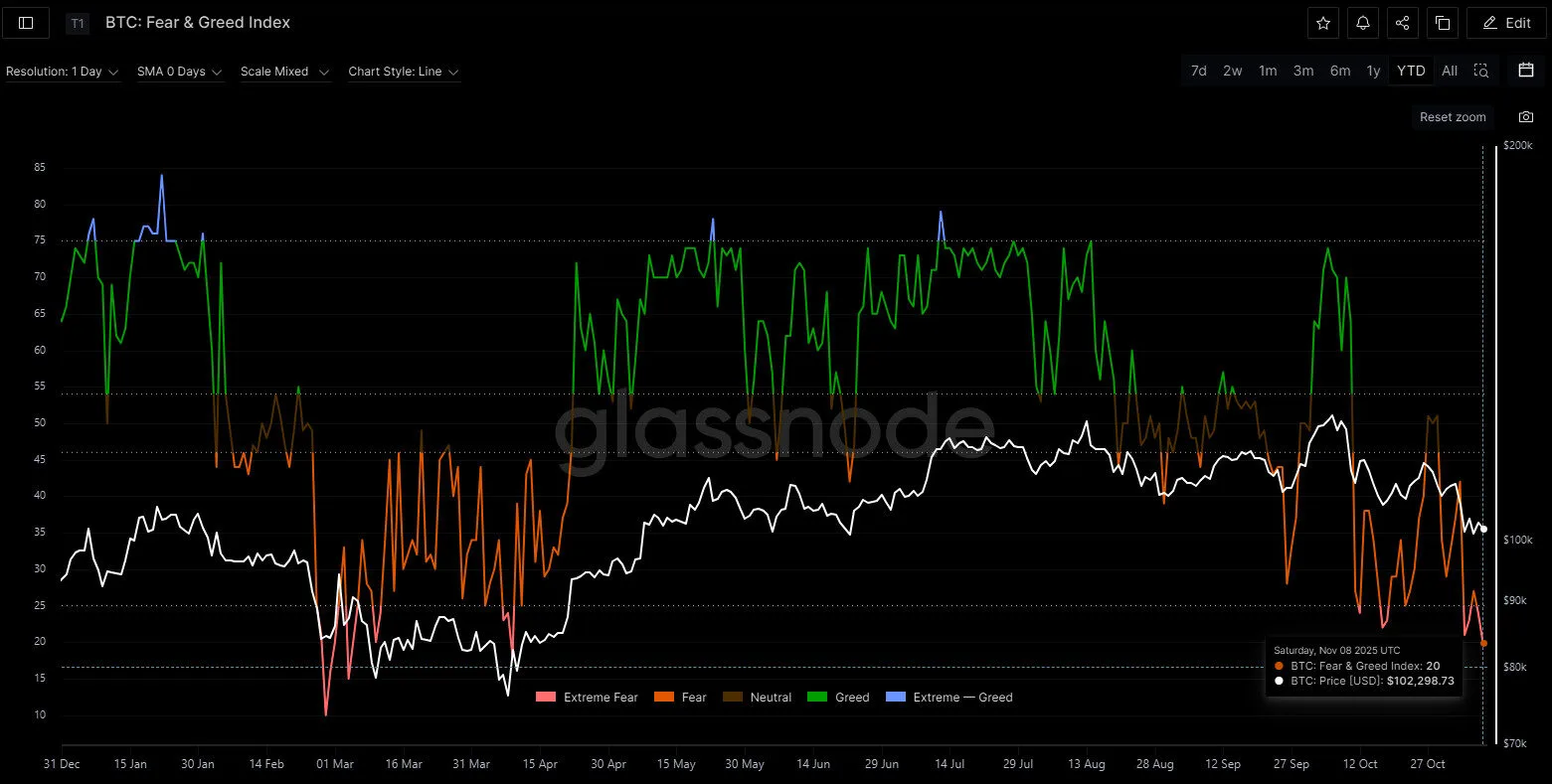Activate the zoom selection magnifier icon
Screen dimensions: 1552x784
(1481, 71)
